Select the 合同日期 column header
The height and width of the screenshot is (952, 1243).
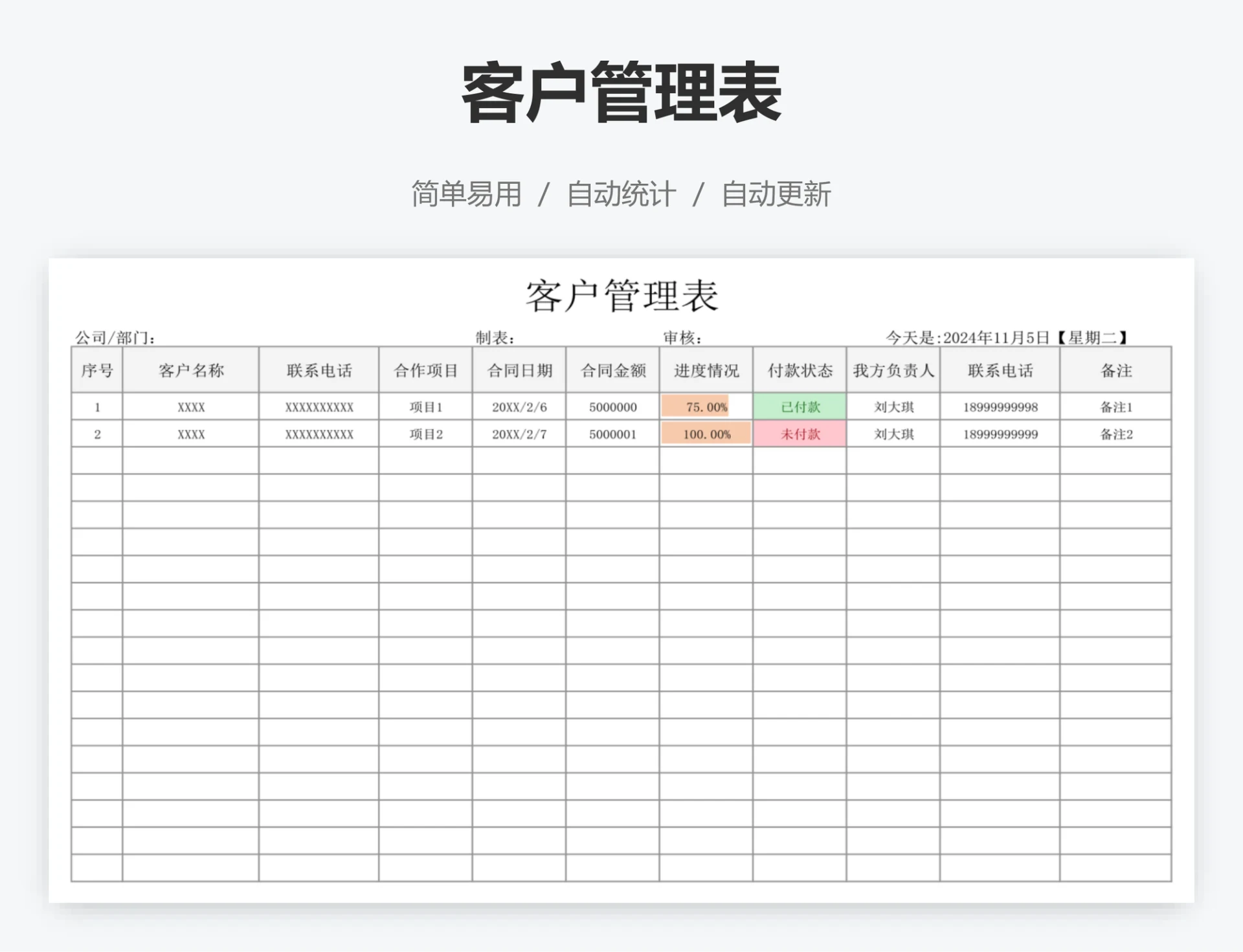point(519,370)
